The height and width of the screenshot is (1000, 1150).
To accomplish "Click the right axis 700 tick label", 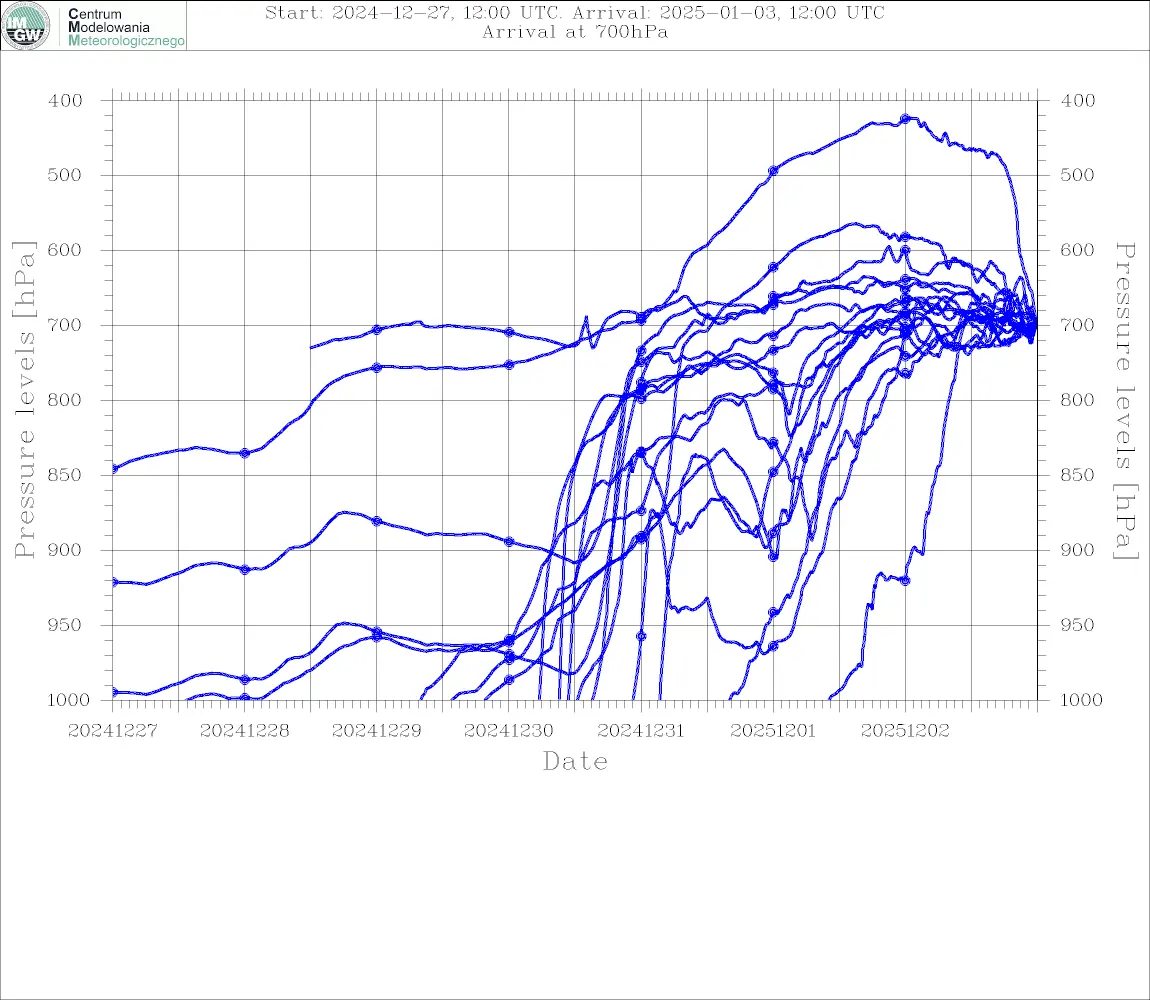I will click(1078, 325).
